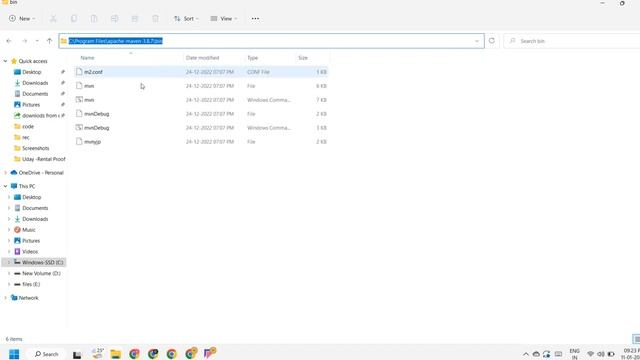Screen dimensions: 640x360
Task: Click the Copy icon in toolbar
Action: 74,18
